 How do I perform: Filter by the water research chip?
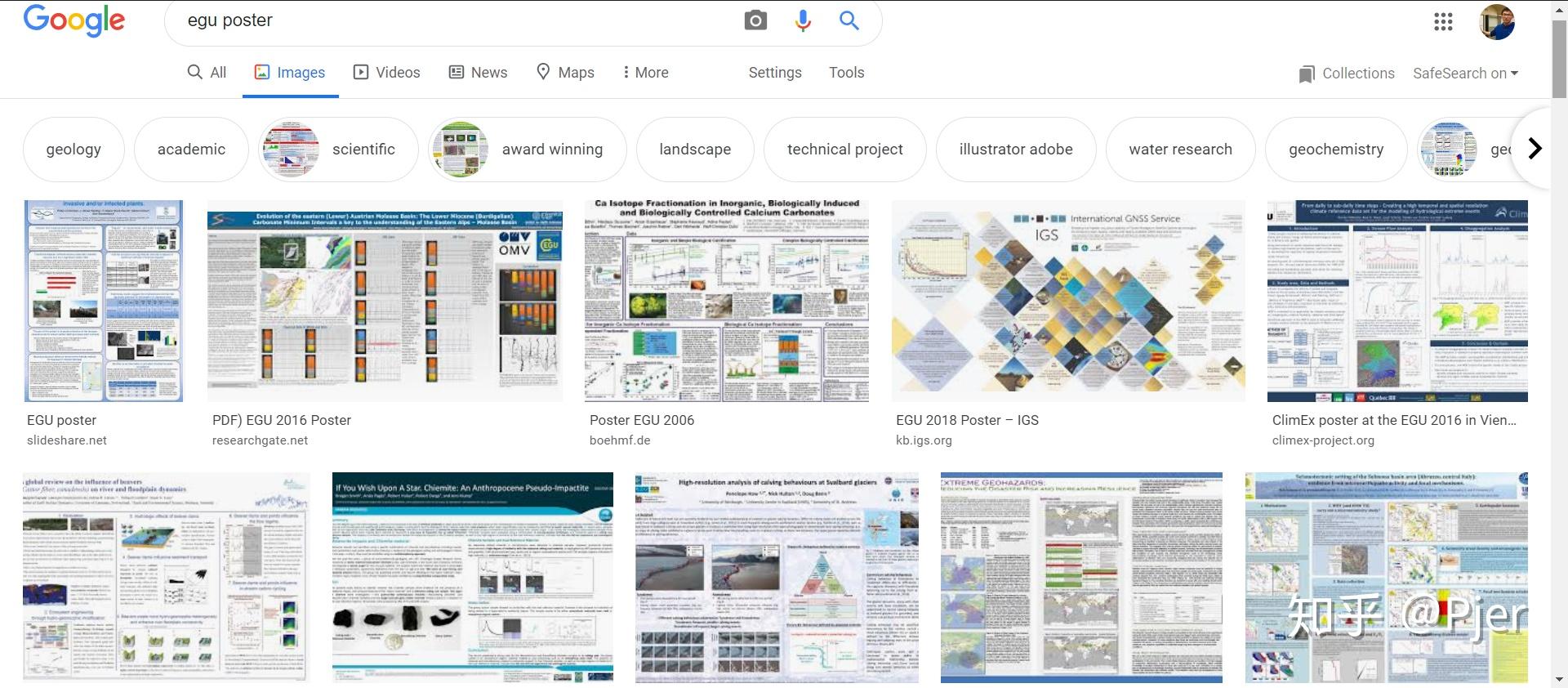pos(1180,149)
